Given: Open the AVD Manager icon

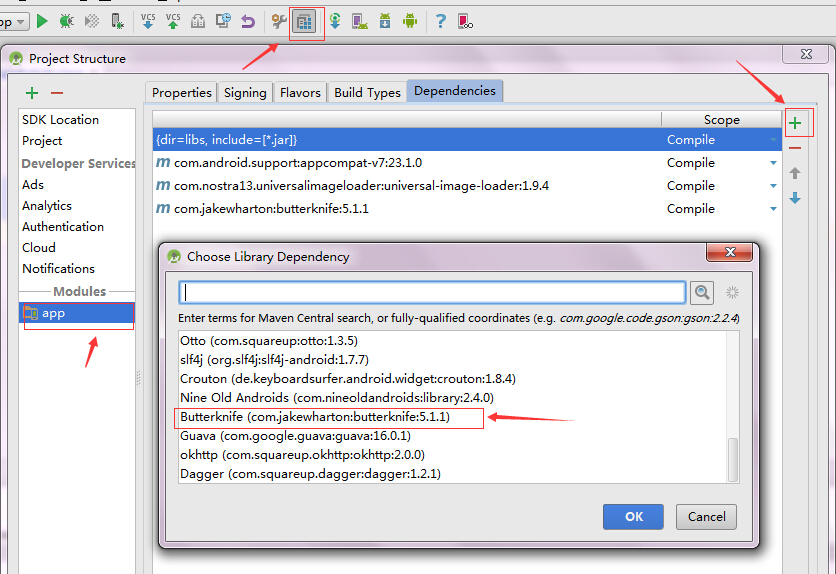Looking at the screenshot, I should (x=360, y=21).
